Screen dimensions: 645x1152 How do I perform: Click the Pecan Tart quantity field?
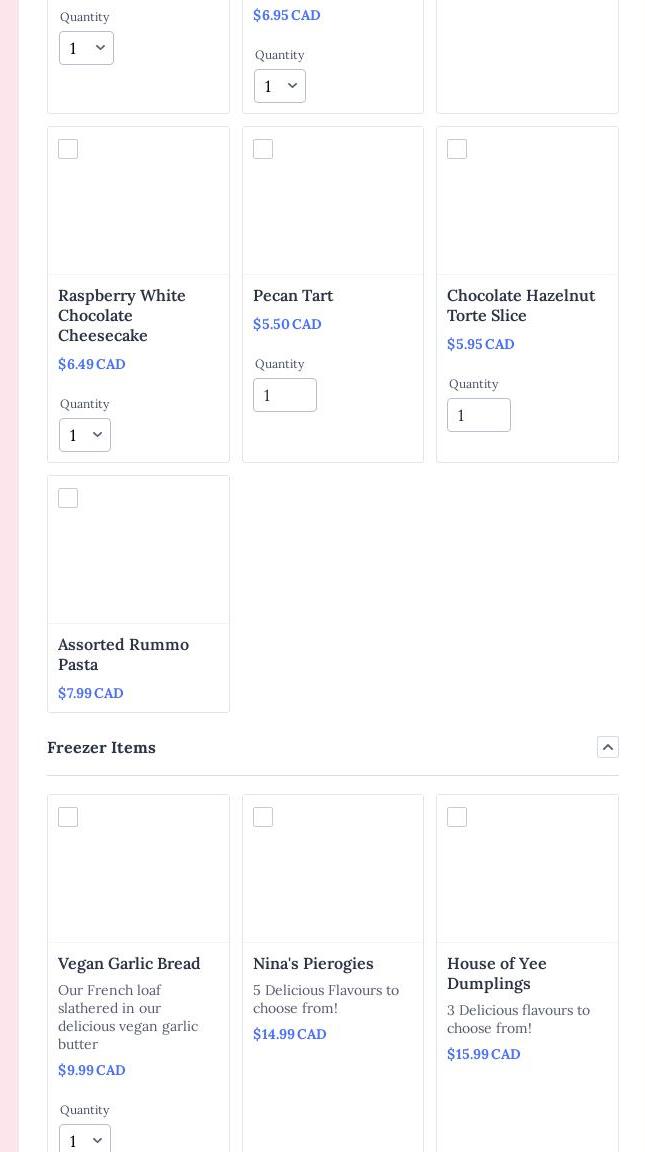coord(285,395)
